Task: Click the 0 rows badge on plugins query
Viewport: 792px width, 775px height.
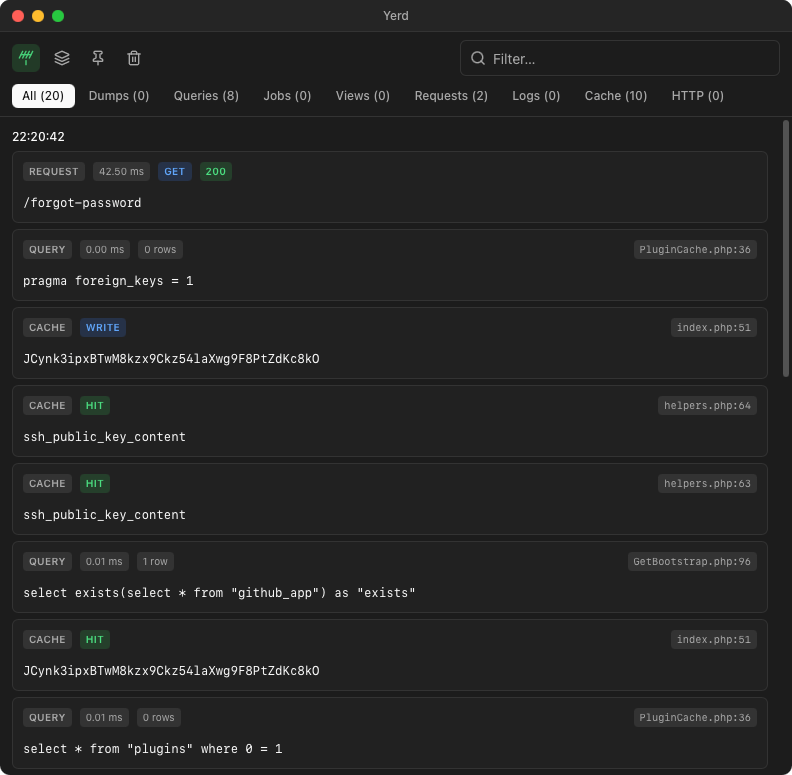Action: click(159, 718)
